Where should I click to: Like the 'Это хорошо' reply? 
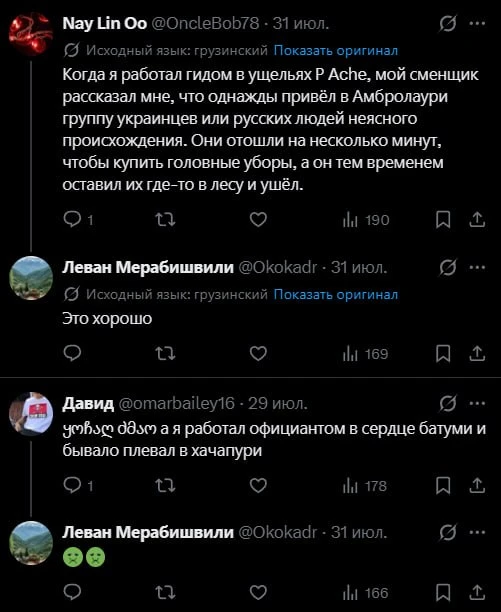(258, 354)
